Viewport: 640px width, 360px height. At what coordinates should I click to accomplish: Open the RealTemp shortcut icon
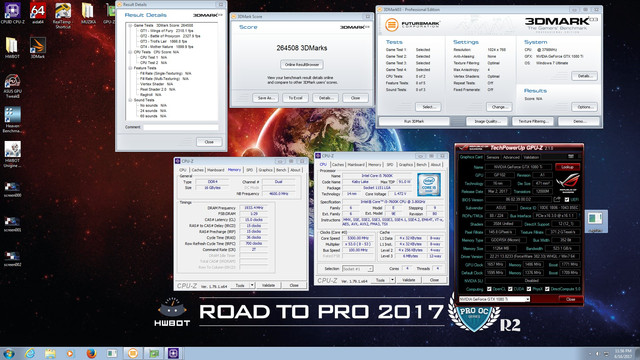pyautogui.click(x=63, y=16)
